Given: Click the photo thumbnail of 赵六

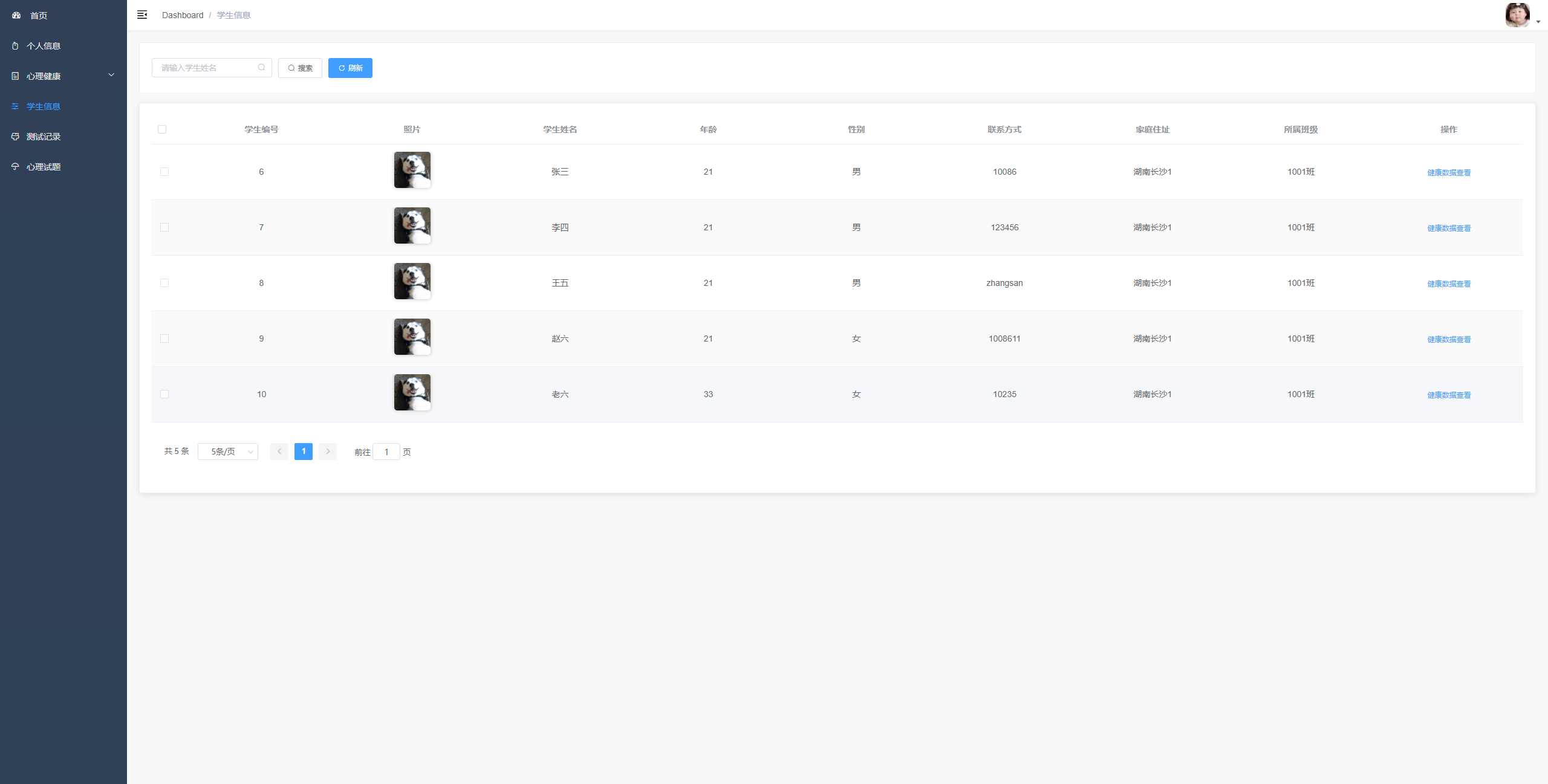Looking at the screenshot, I should (412, 337).
